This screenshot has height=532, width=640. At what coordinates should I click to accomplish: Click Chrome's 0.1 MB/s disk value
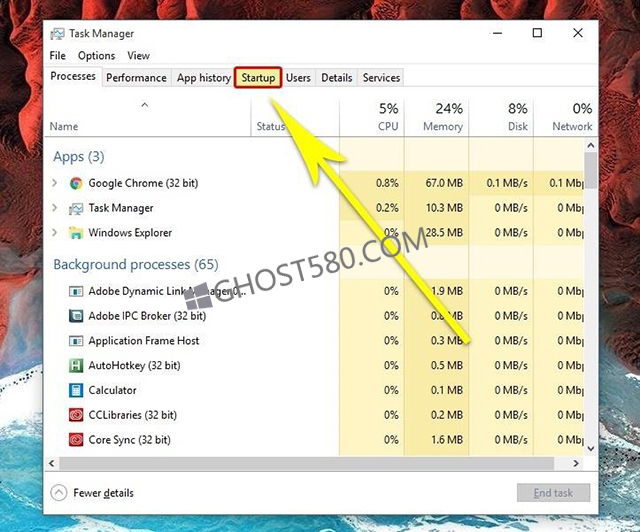tap(507, 183)
